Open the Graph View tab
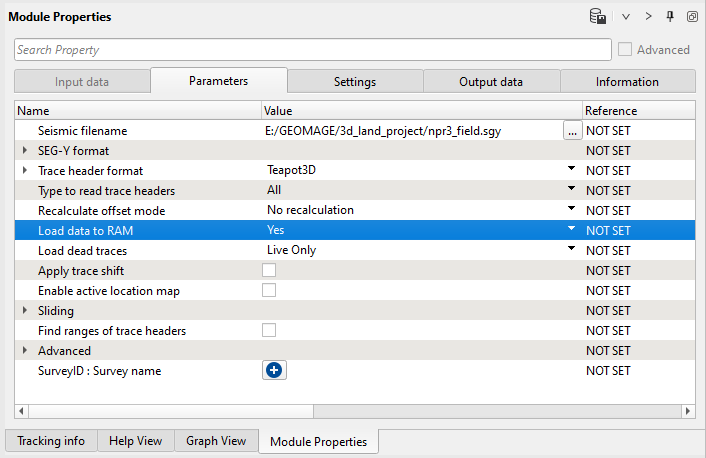Image resolution: width=706 pixels, height=458 pixels. coord(216,441)
